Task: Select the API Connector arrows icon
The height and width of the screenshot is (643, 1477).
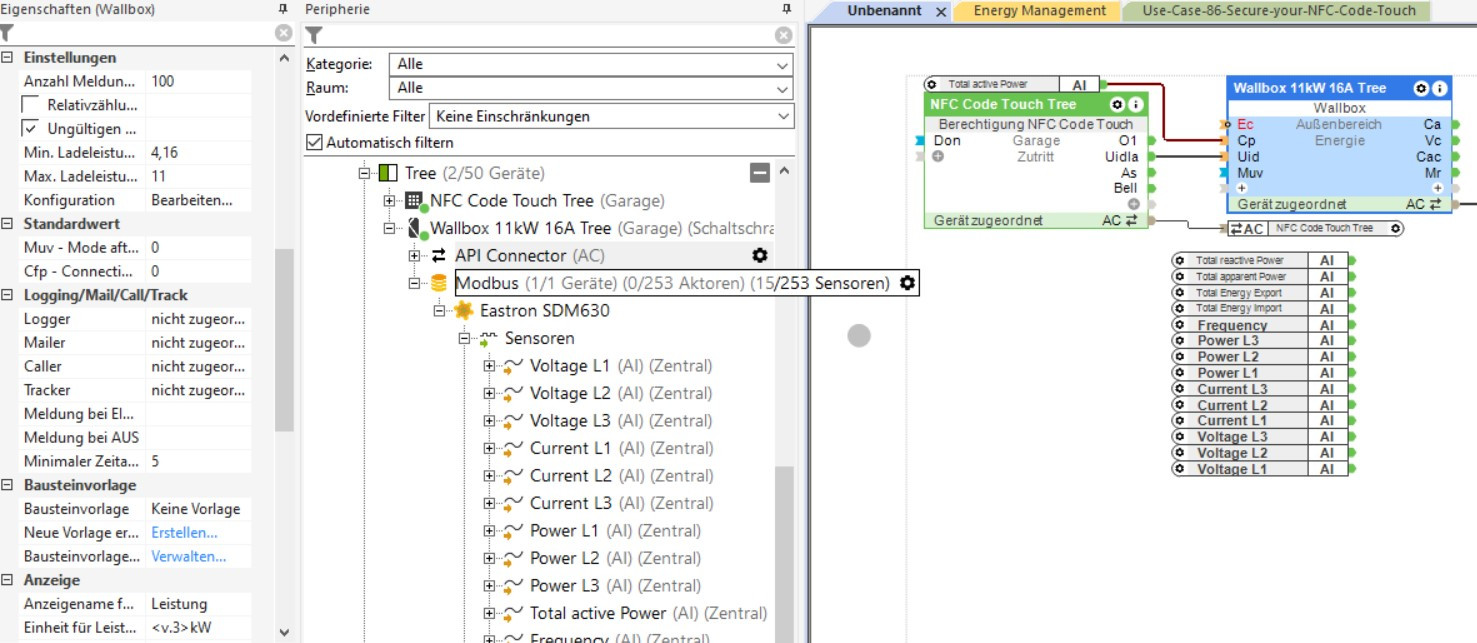Action: (438, 256)
